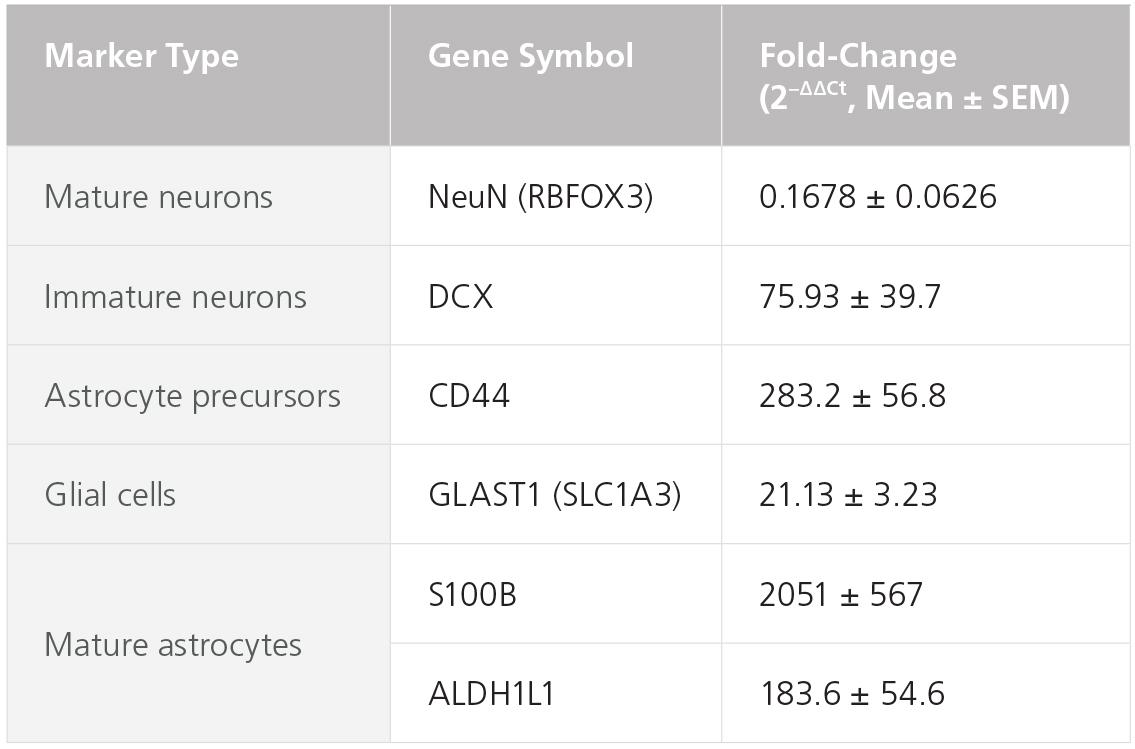This screenshot has height=749, width=1135.
Task: Click the 283.2 ± 56.8 value
Action: (853, 395)
